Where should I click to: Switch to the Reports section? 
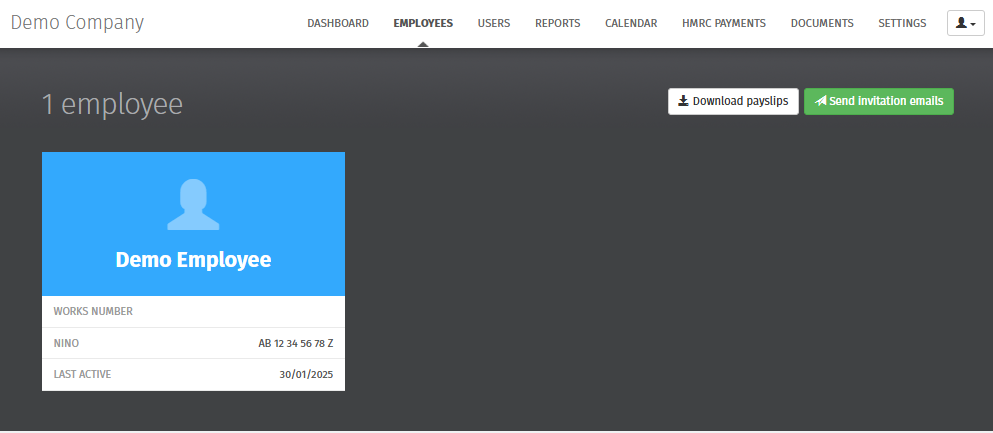(557, 23)
